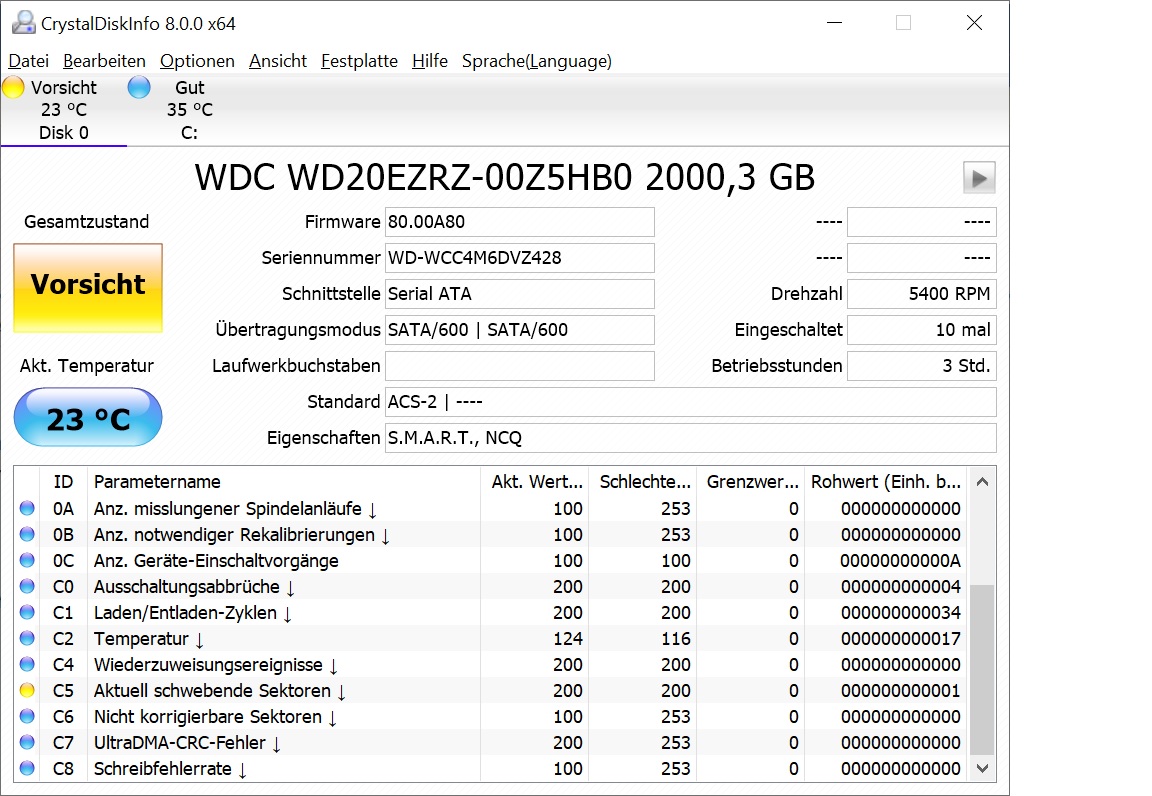Open the Datei menu
Viewport: 1152px width, 796px height.
29,61
